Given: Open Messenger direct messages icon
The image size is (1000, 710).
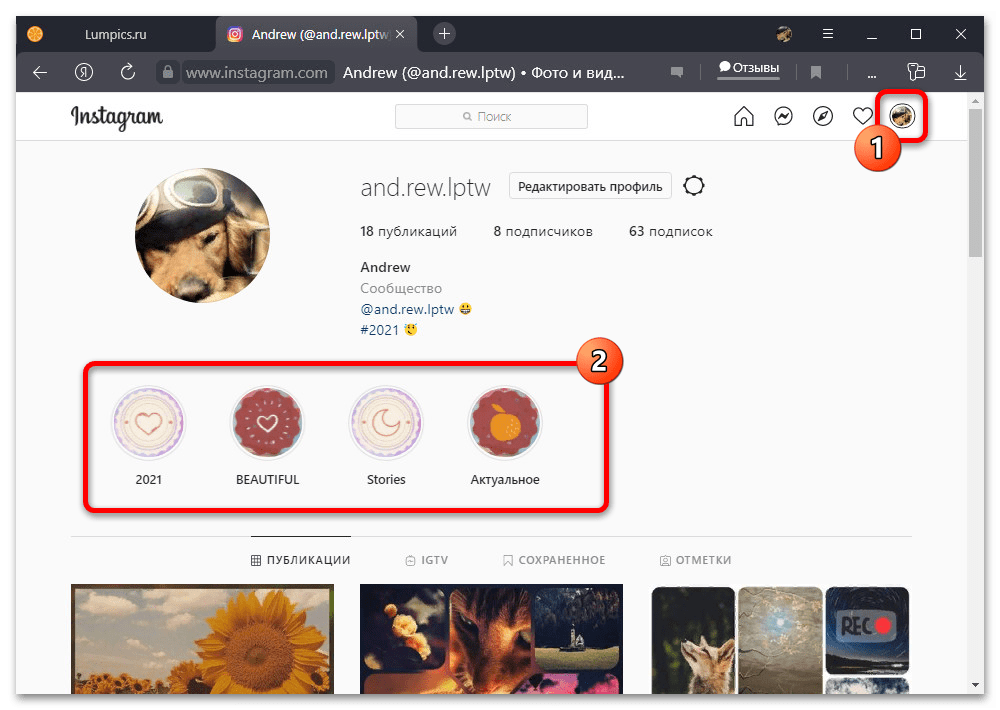Looking at the screenshot, I should coord(784,117).
